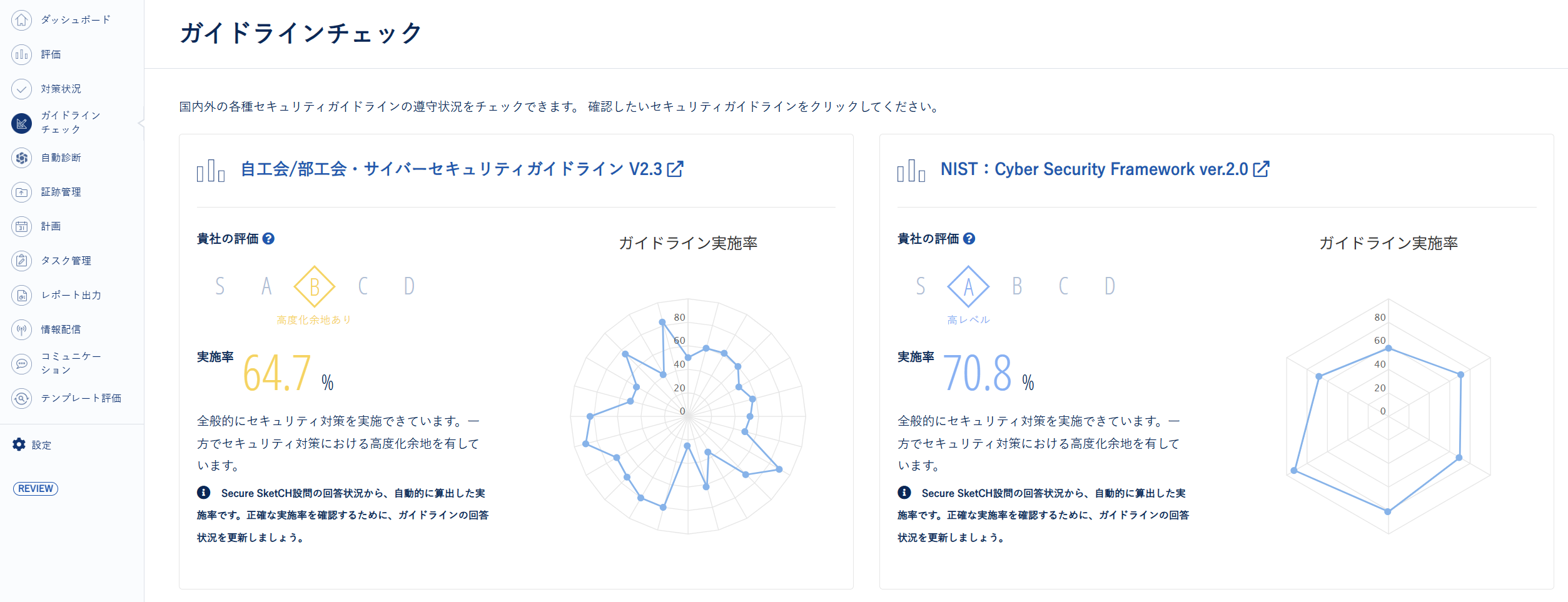Click help icon beside 貴社の評価 in 自工会 card
The width and height of the screenshot is (1568, 602).
pyautogui.click(x=268, y=239)
